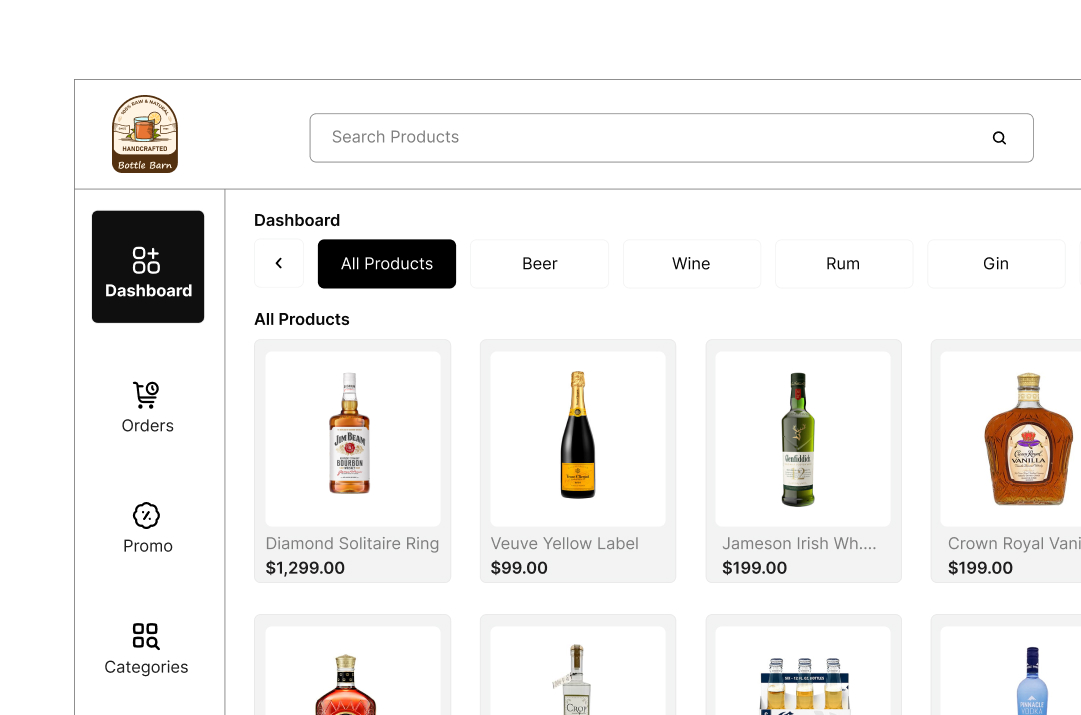The height and width of the screenshot is (715, 1081).
Task: Select the Rum category tab
Action: 843,263
